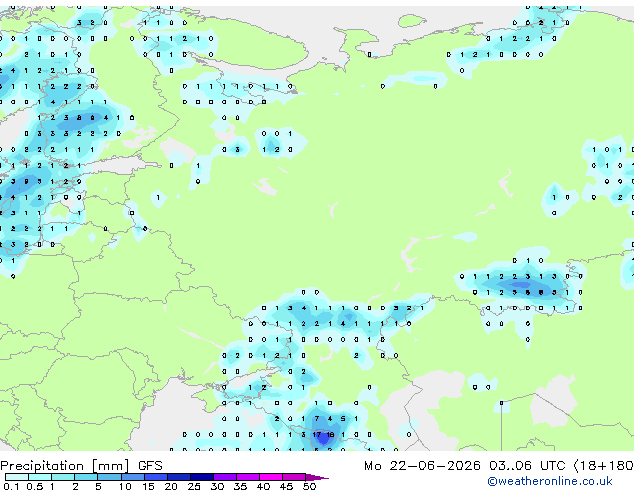This screenshot has width=634, height=490.
Task: Click the '0.1' legend value
Action: point(11,486)
